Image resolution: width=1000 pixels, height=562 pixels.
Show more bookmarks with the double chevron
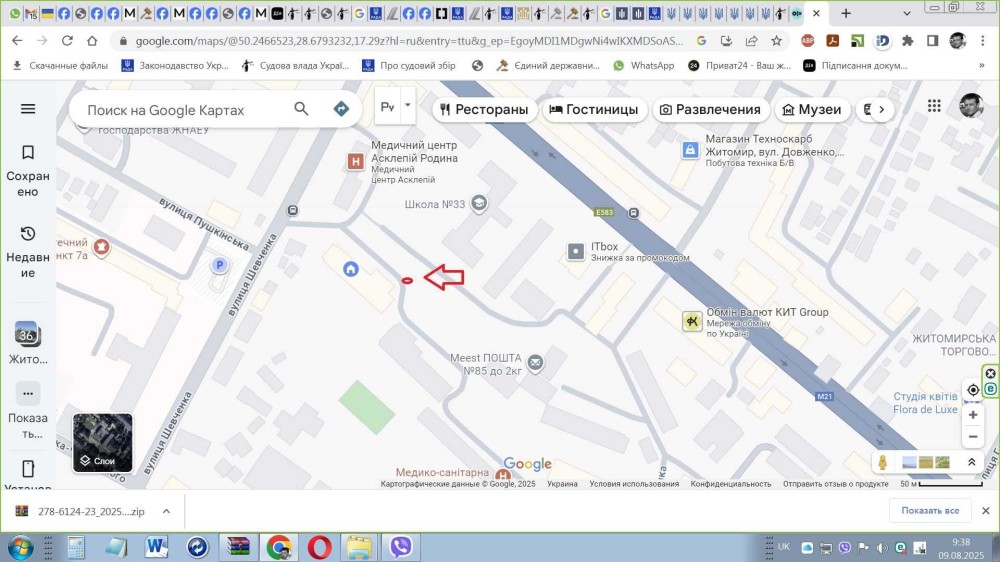point(981,65)
